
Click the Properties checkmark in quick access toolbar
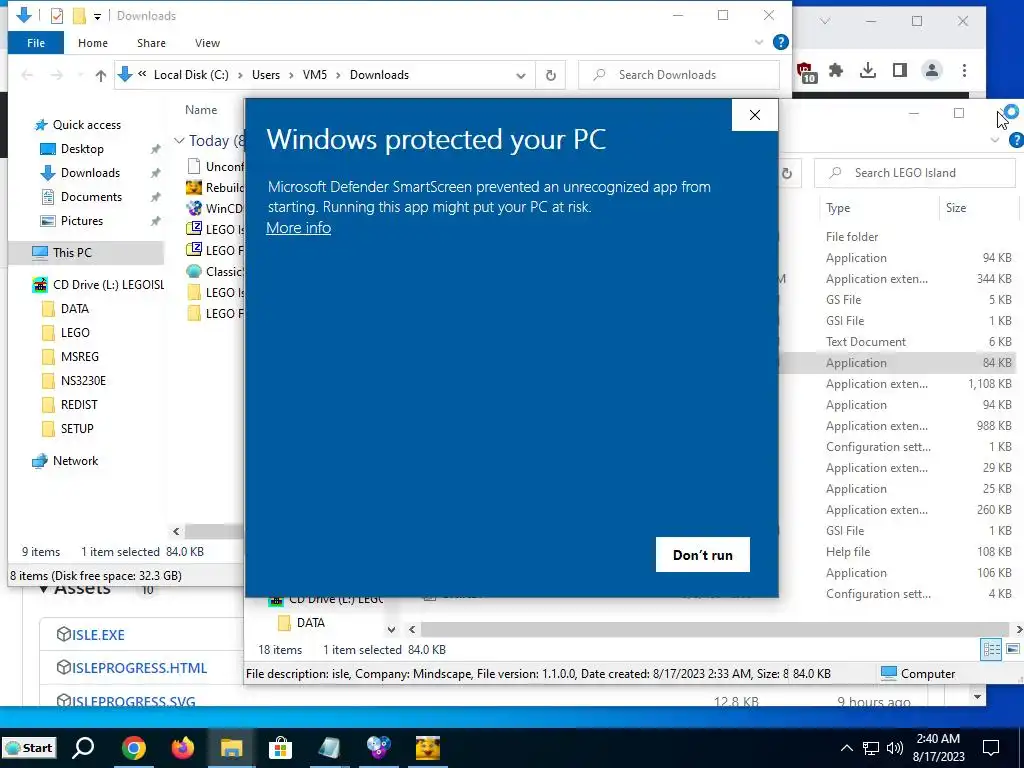[57, 16]
